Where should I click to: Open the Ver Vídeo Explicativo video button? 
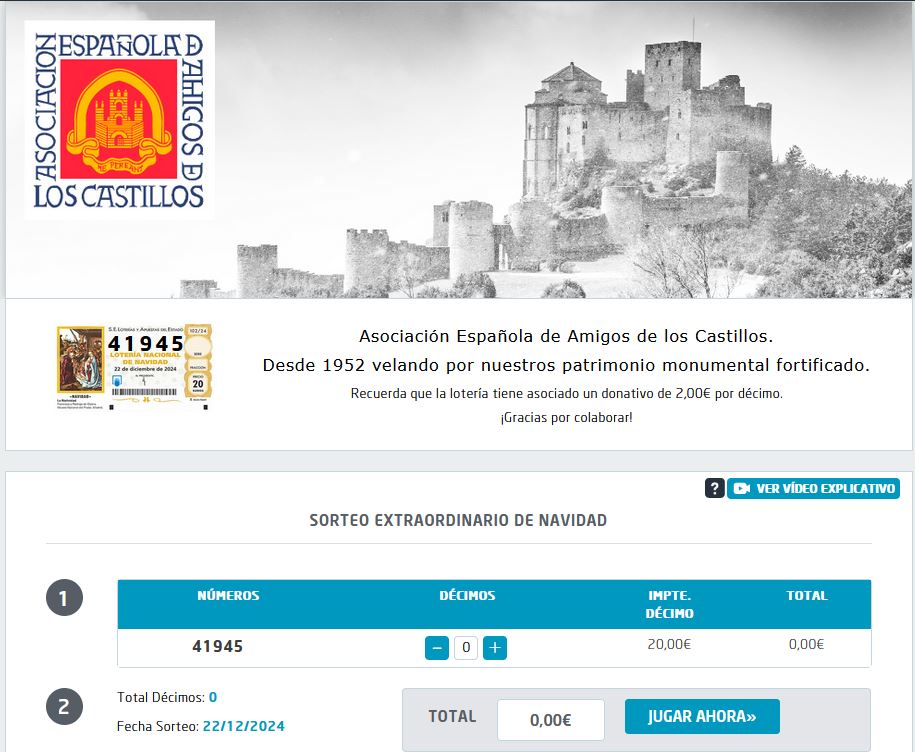[813, 488]
